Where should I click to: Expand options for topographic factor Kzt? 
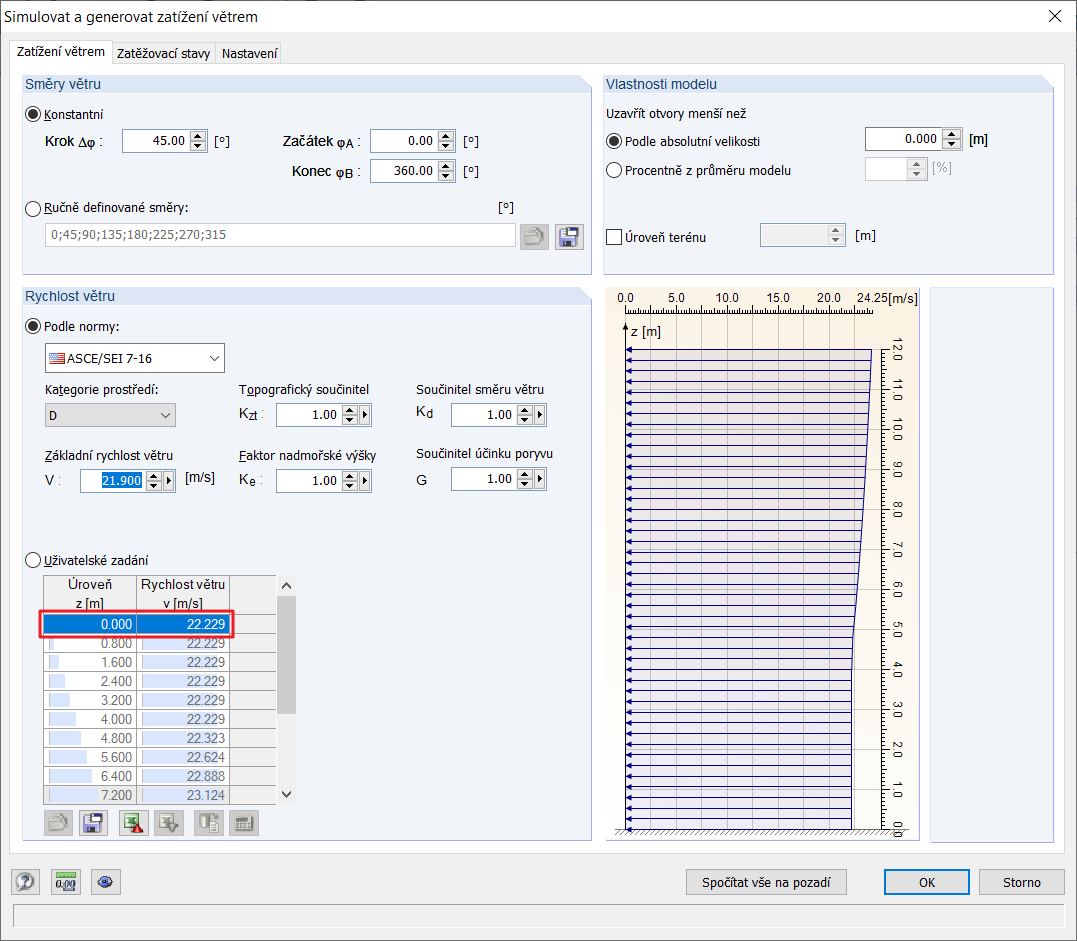tap(363, 415)
